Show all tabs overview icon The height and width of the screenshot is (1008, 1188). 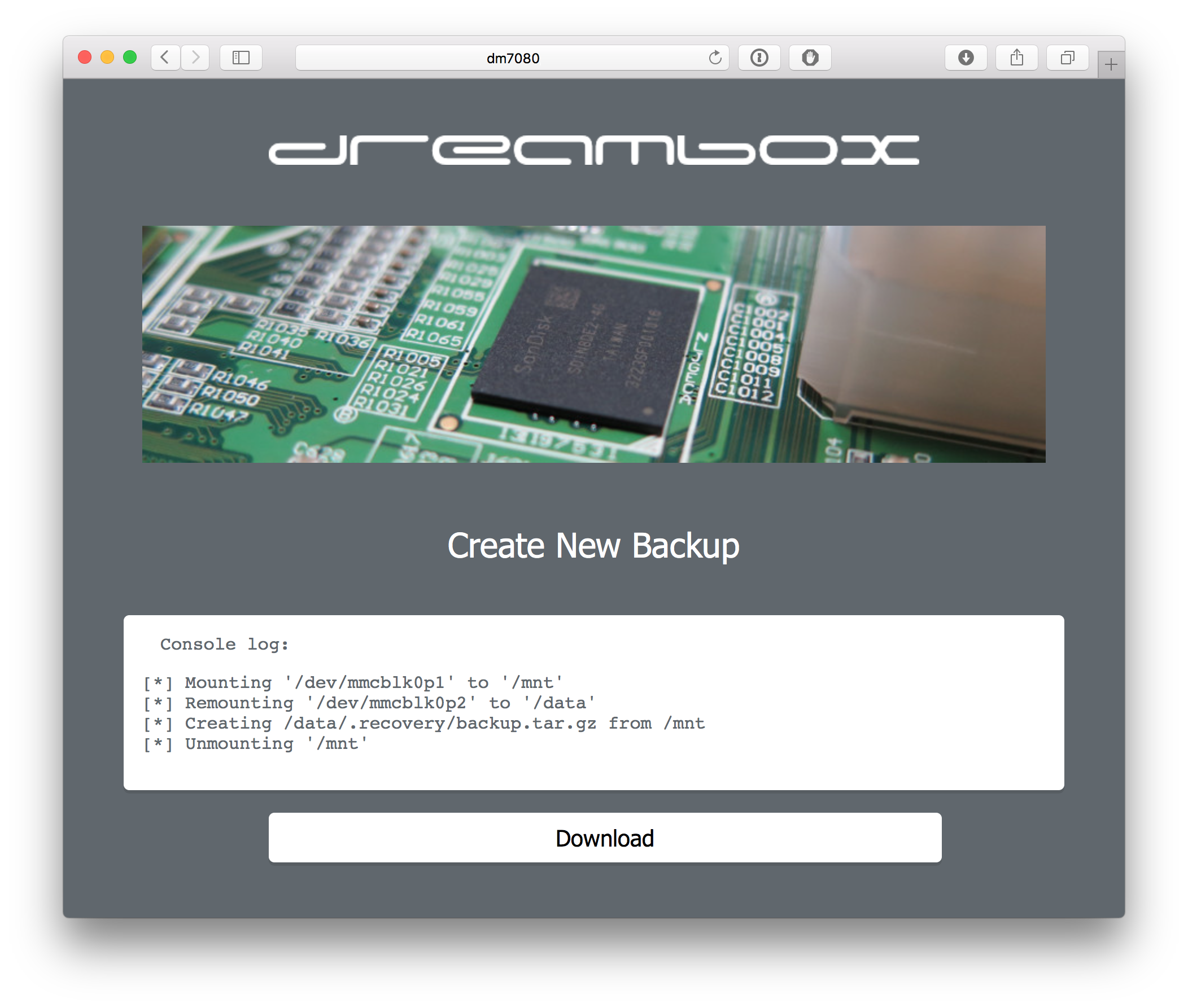(x=1067, y=58)
